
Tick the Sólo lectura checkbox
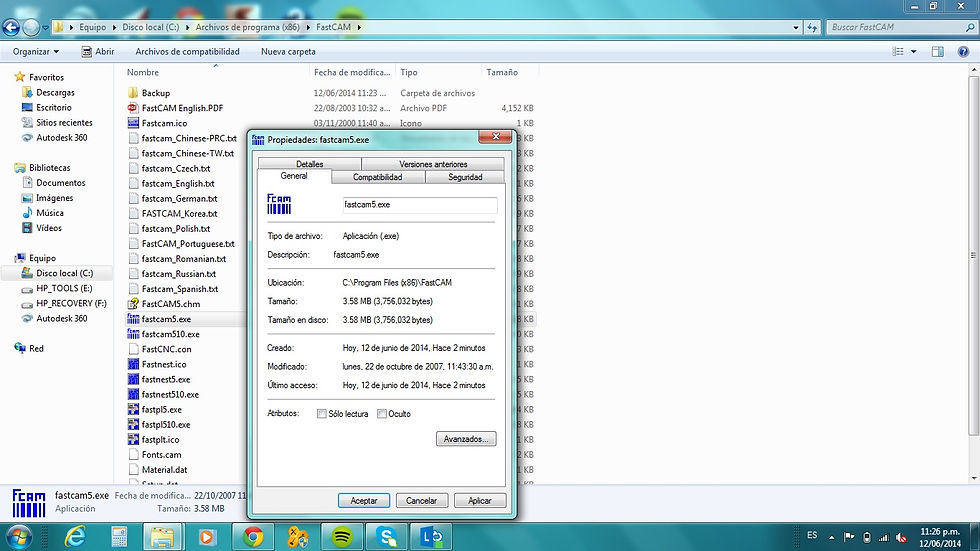[x=321, y=414]
